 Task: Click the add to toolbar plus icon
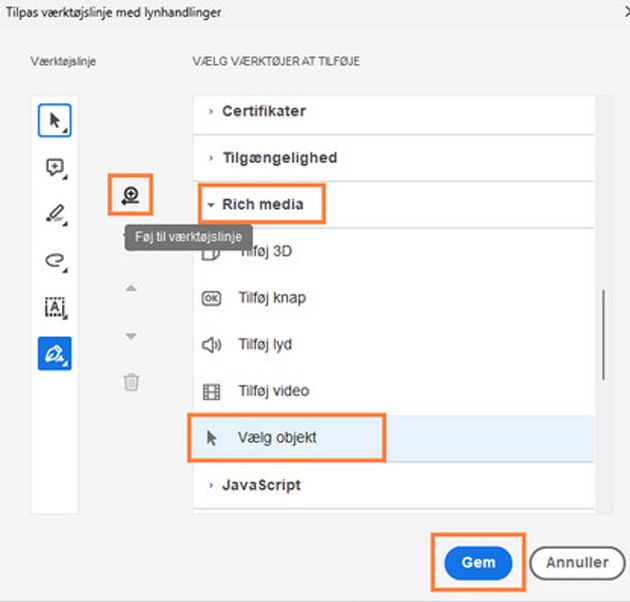(x=130, y=195)
